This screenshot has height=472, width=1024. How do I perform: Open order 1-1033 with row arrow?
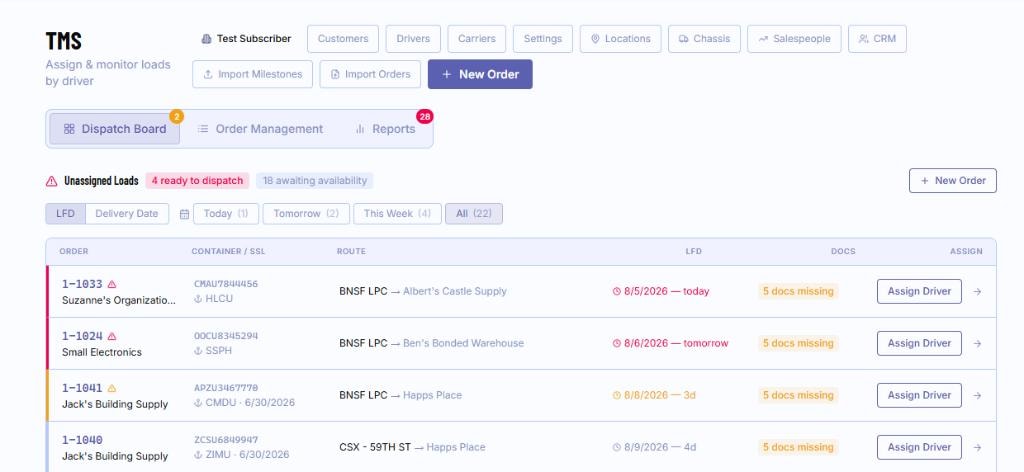pos(977,292)
